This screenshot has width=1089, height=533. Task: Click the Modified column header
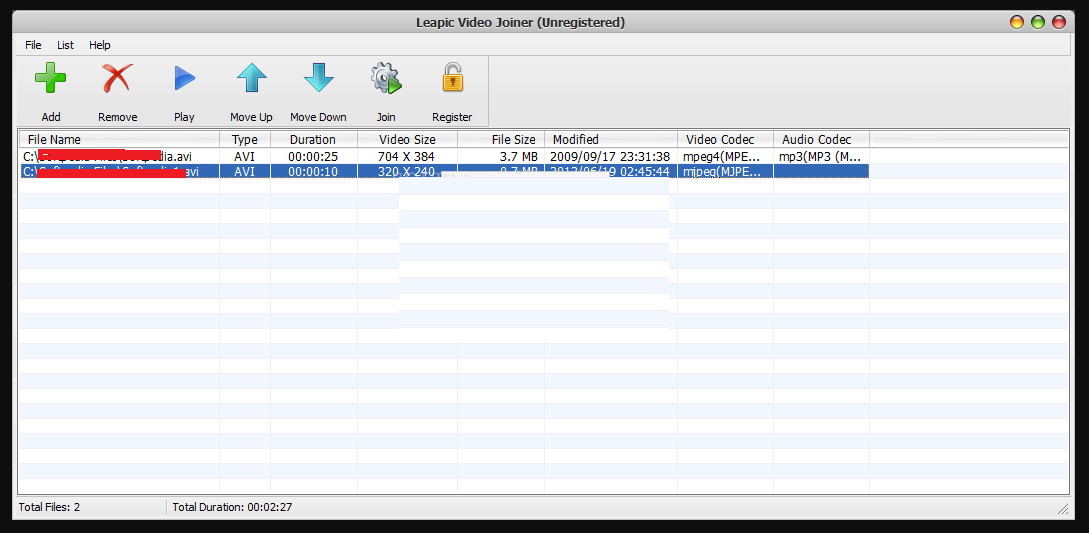point(610,140)
